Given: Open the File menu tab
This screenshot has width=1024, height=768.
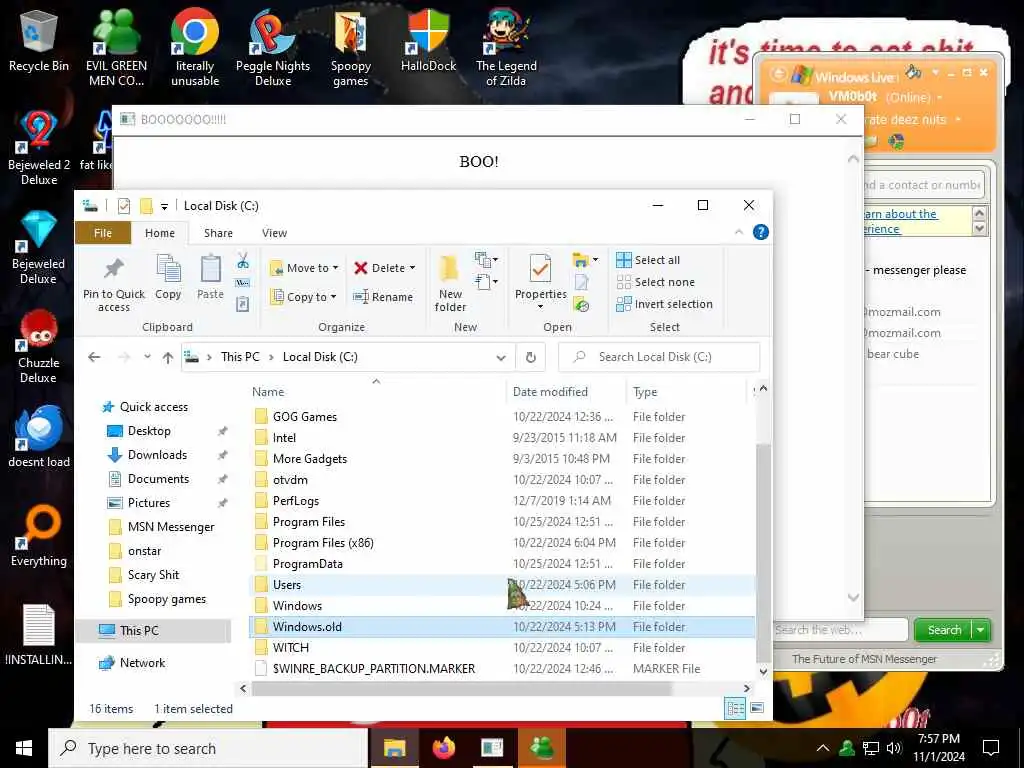Looking at the screenshot, I should [x=103, y=233].
